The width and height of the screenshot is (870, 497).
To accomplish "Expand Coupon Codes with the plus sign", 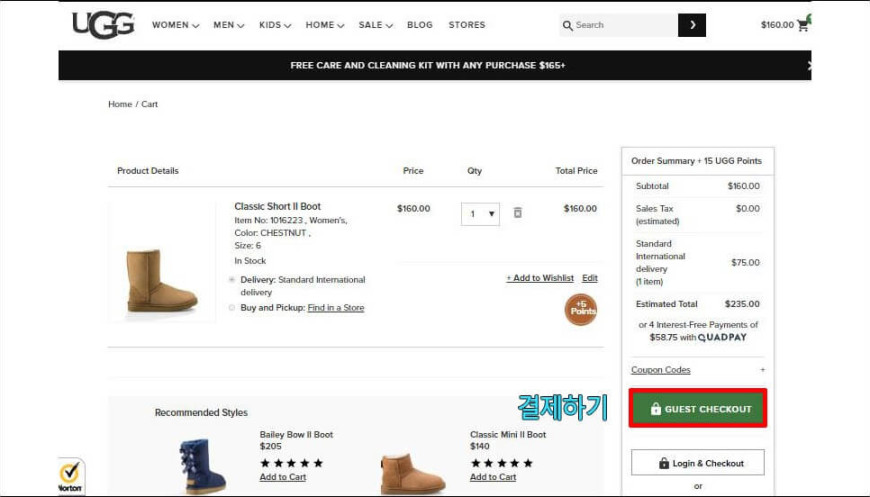I will [762, 369].
